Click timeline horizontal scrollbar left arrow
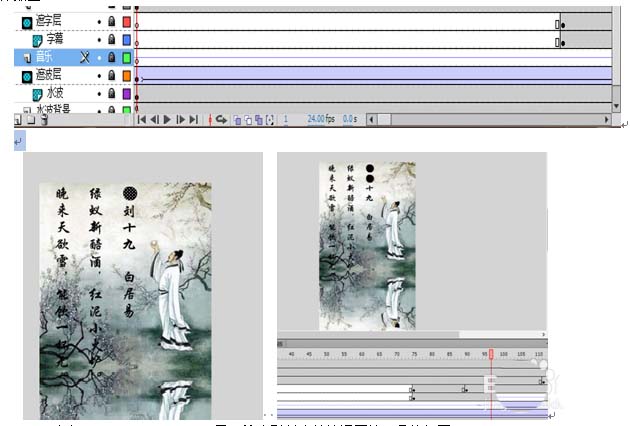Image resolution: width=630 pixels, height=426 pixels. [372, 119]
